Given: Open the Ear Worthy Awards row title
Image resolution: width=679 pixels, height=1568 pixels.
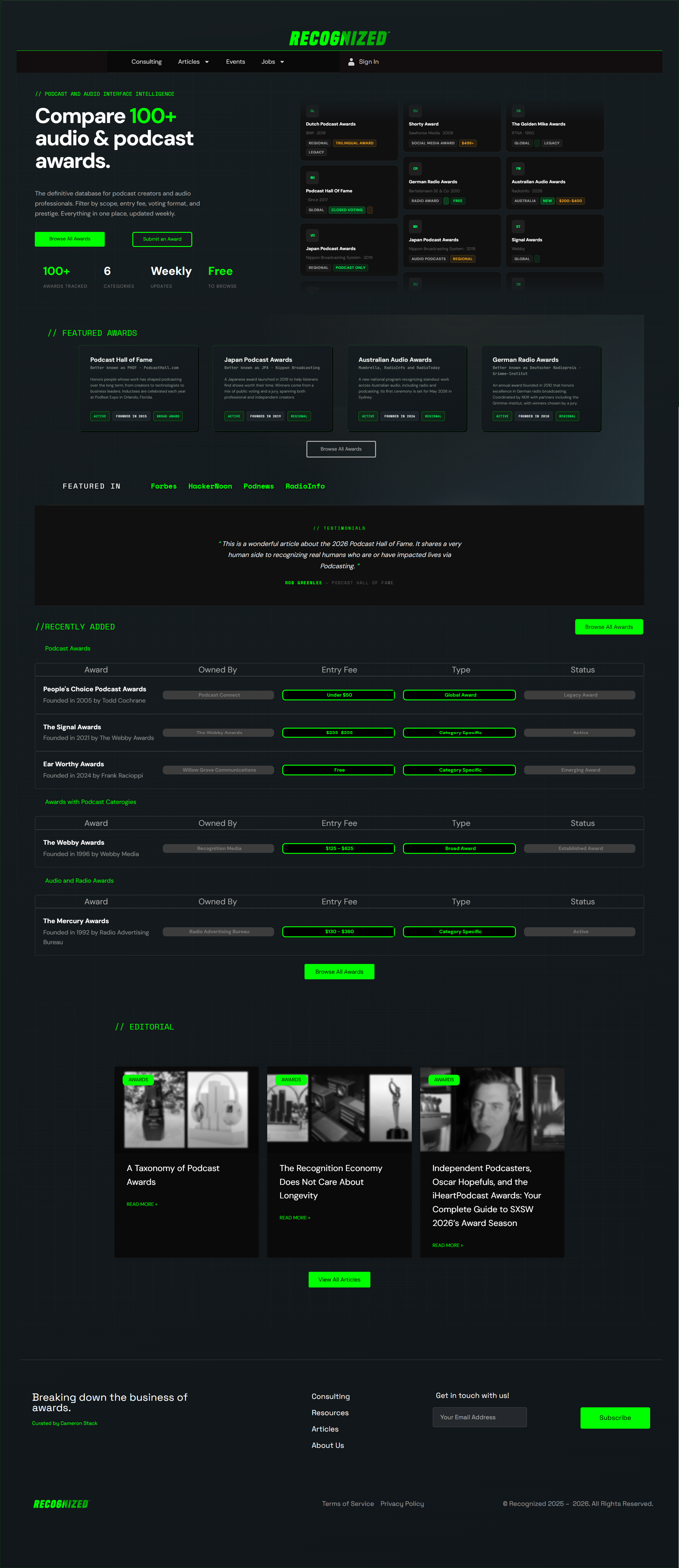Looking at the screenshot, I should pos(73,764).
